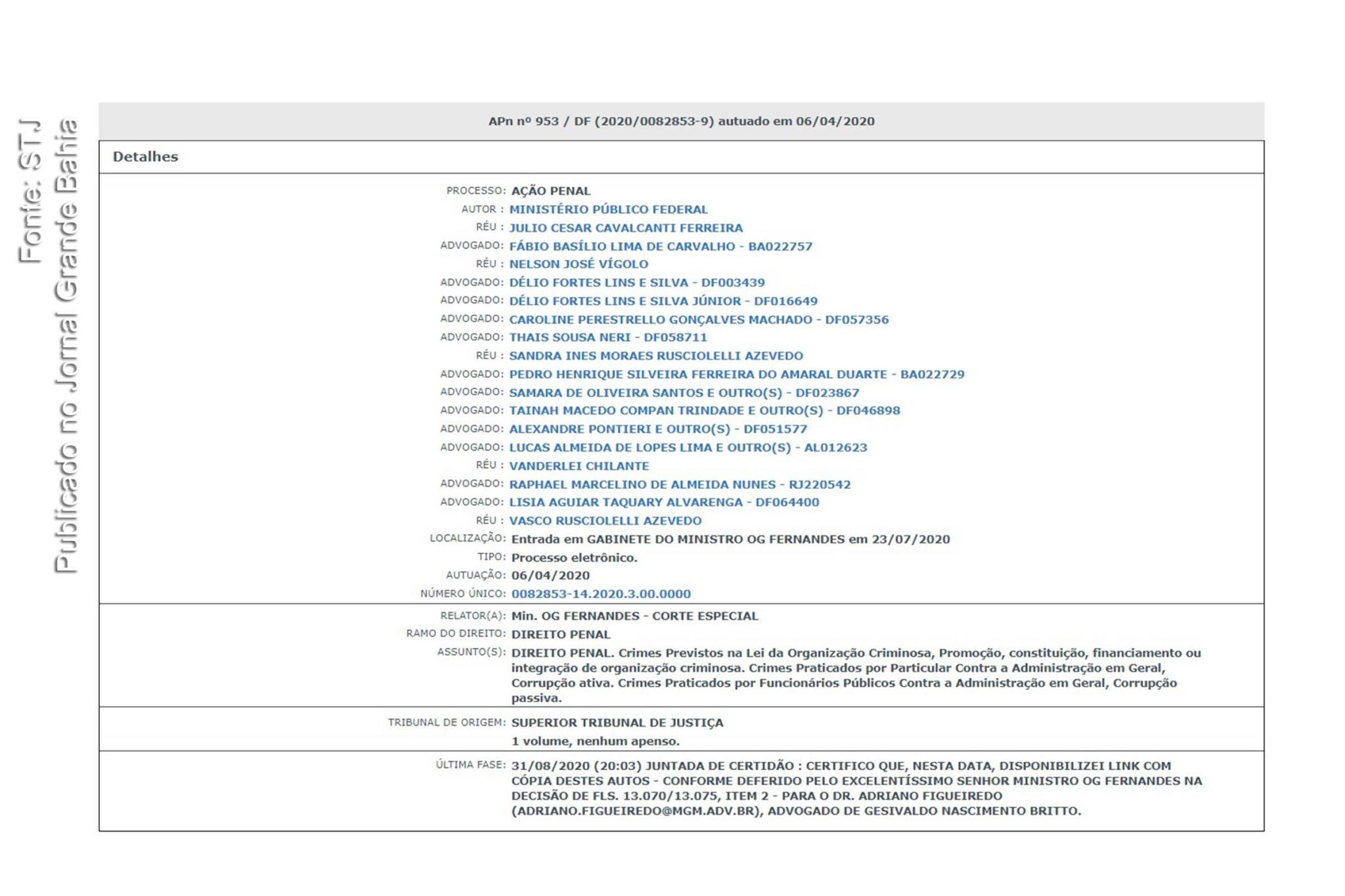Click the Assunto(s) description paragraph
1345x896 pixels.
click(x=856, y=675)
